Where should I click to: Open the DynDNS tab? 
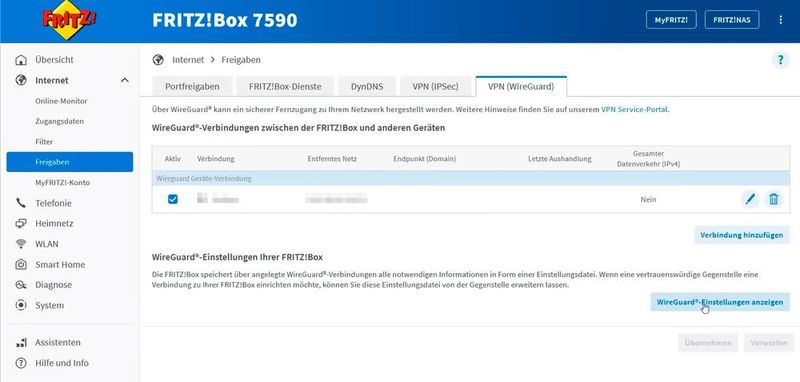[x=367, y=86]
